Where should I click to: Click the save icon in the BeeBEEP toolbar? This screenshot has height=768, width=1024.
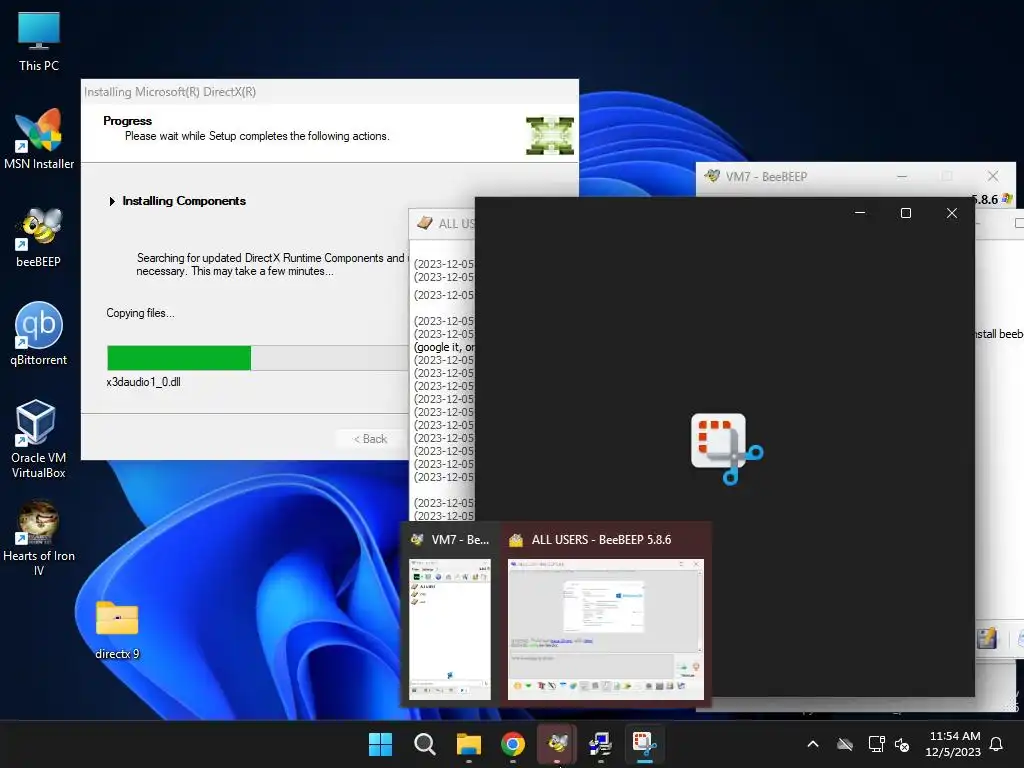click(987, 638)
